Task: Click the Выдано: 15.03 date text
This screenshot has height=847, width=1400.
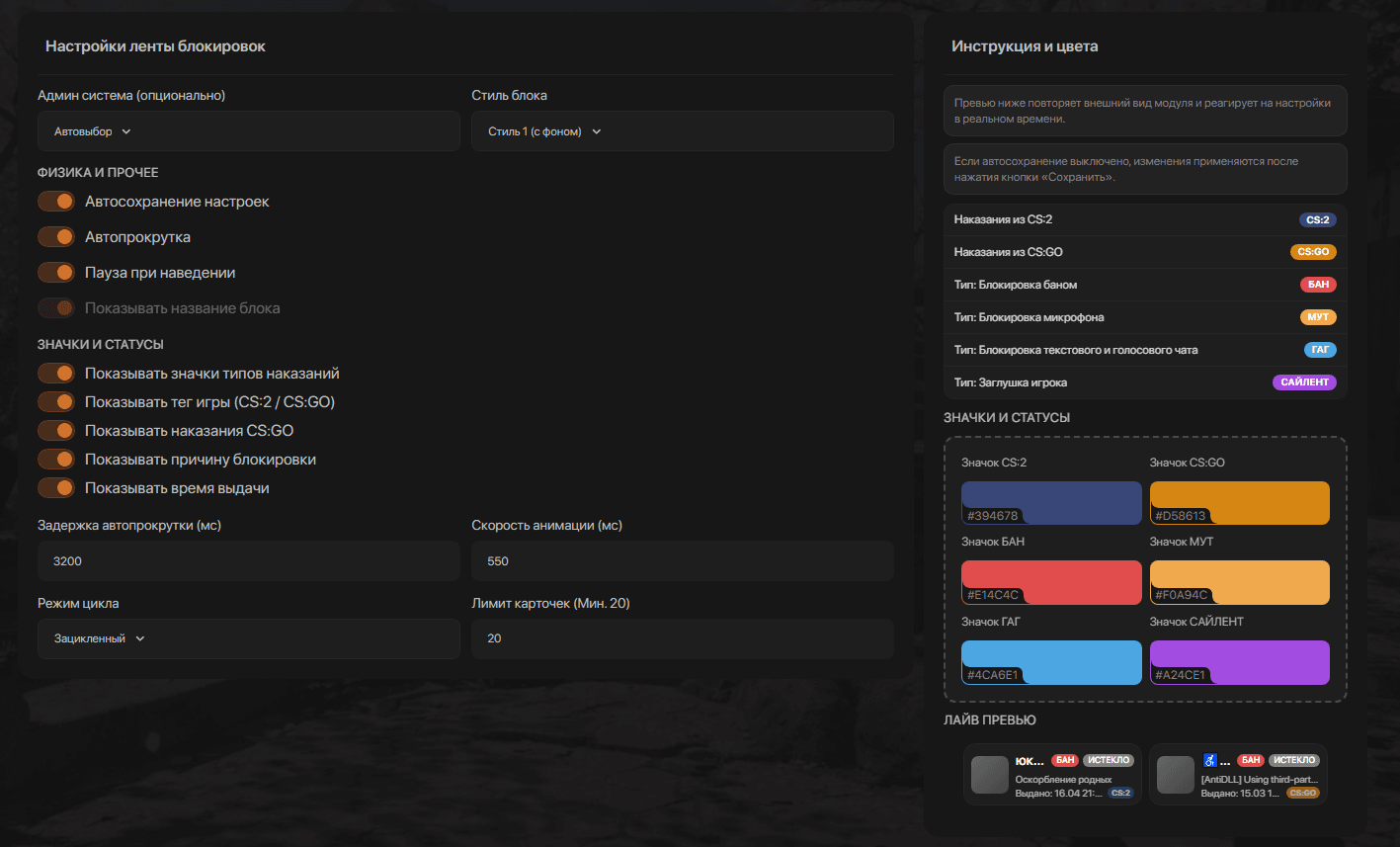Action: point(1242,793)
